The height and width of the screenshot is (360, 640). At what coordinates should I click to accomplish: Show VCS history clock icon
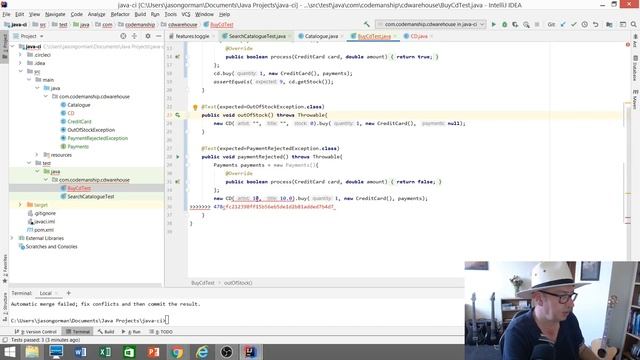584,24
